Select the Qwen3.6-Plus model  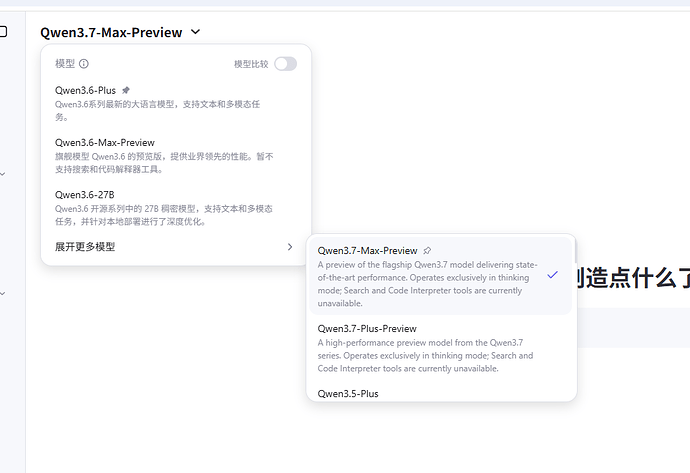click(x=176, y=103)
